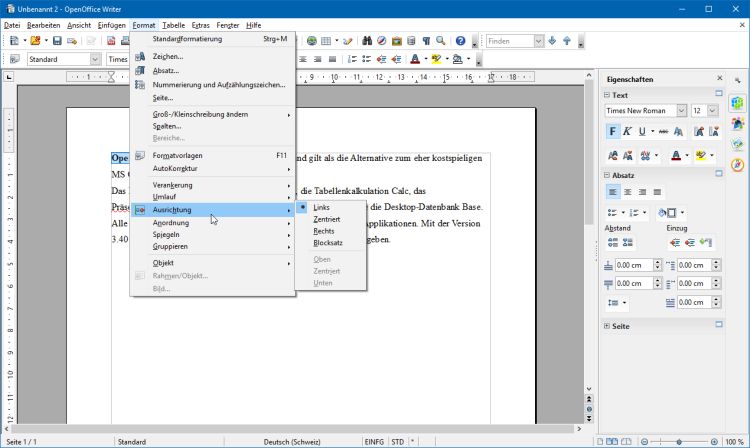Click the sidebar font color swatch
Viewport: 750px width, 448px height.
[676, 156]
